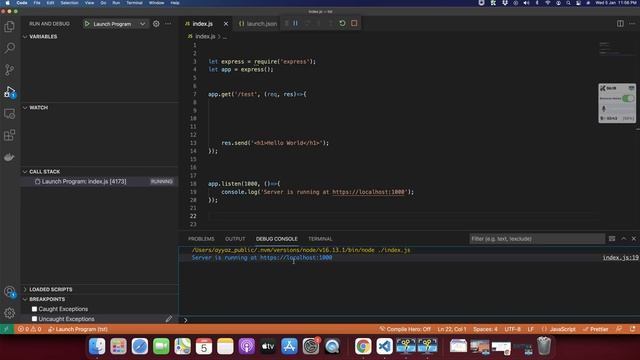Screen dimensions: 640x360
Task: Maximize the bottom panel with chevron
Action: click(x=623, y=239)
